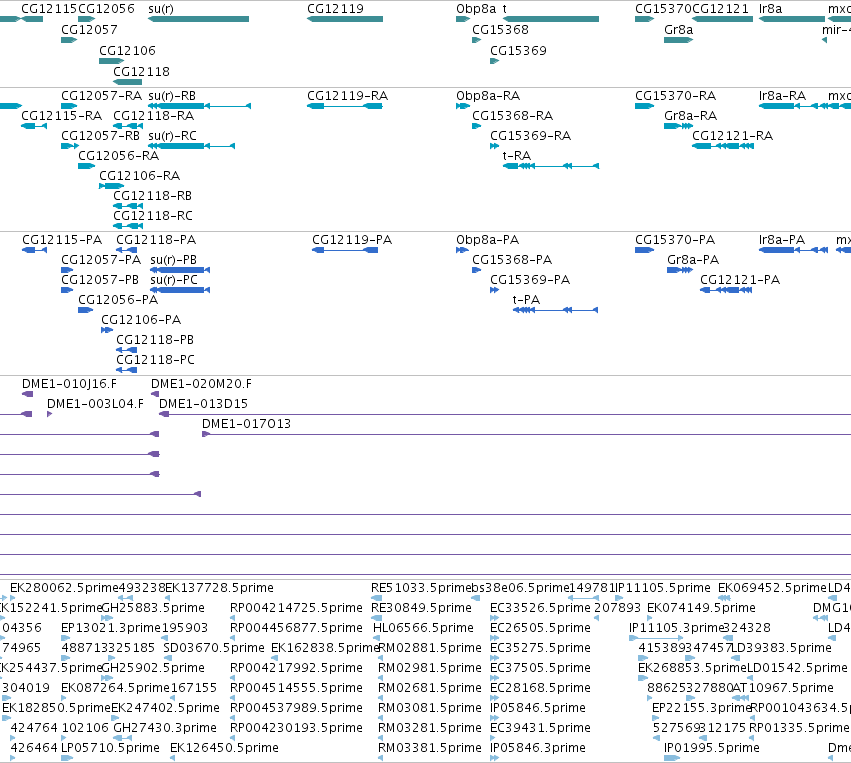851x763 pixels.
Task: Select transcript CG15370-RA
Action: pyautogui.click(x=676, y=96)
